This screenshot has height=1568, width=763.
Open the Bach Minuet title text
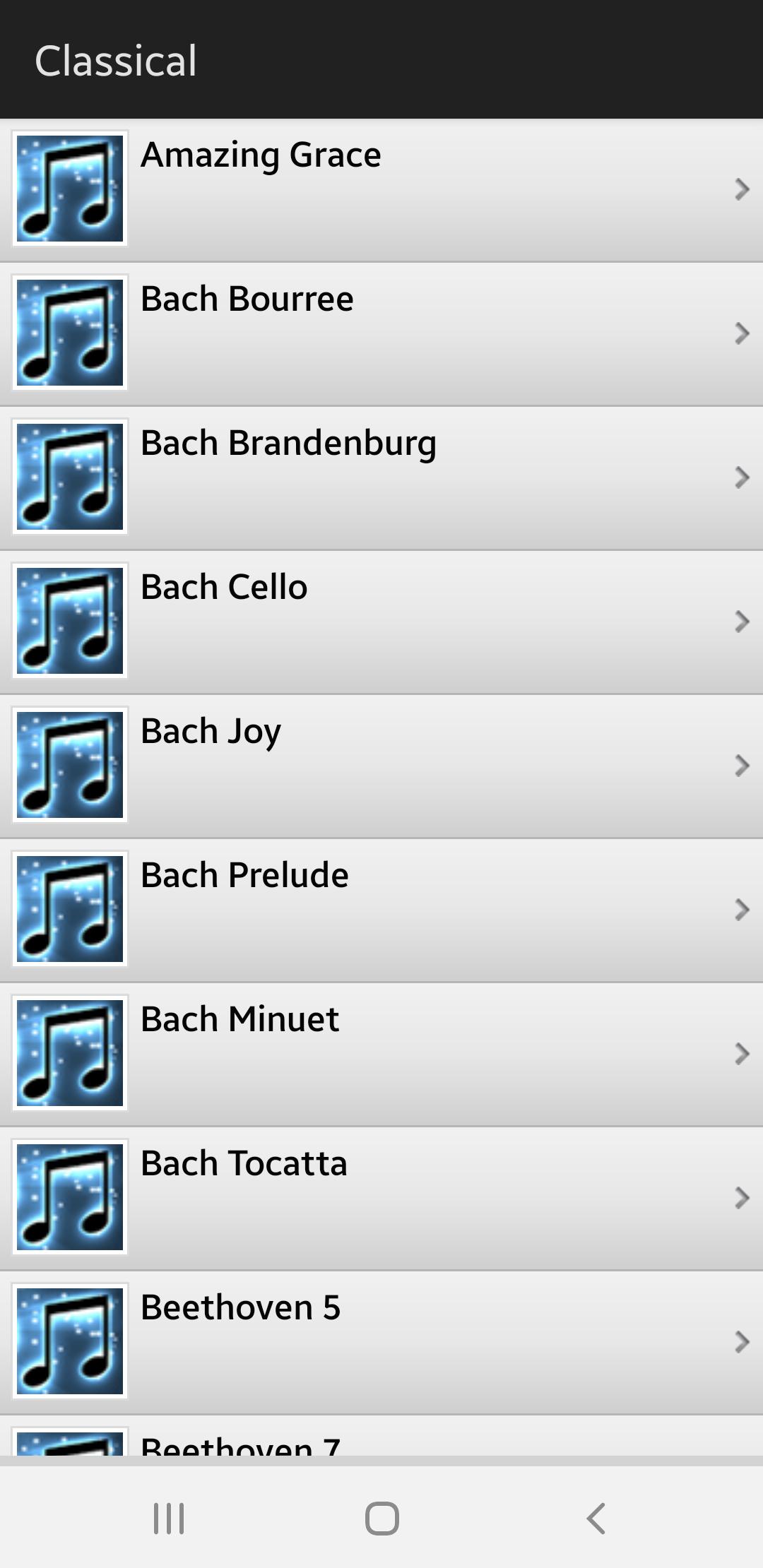point(239,1019)
